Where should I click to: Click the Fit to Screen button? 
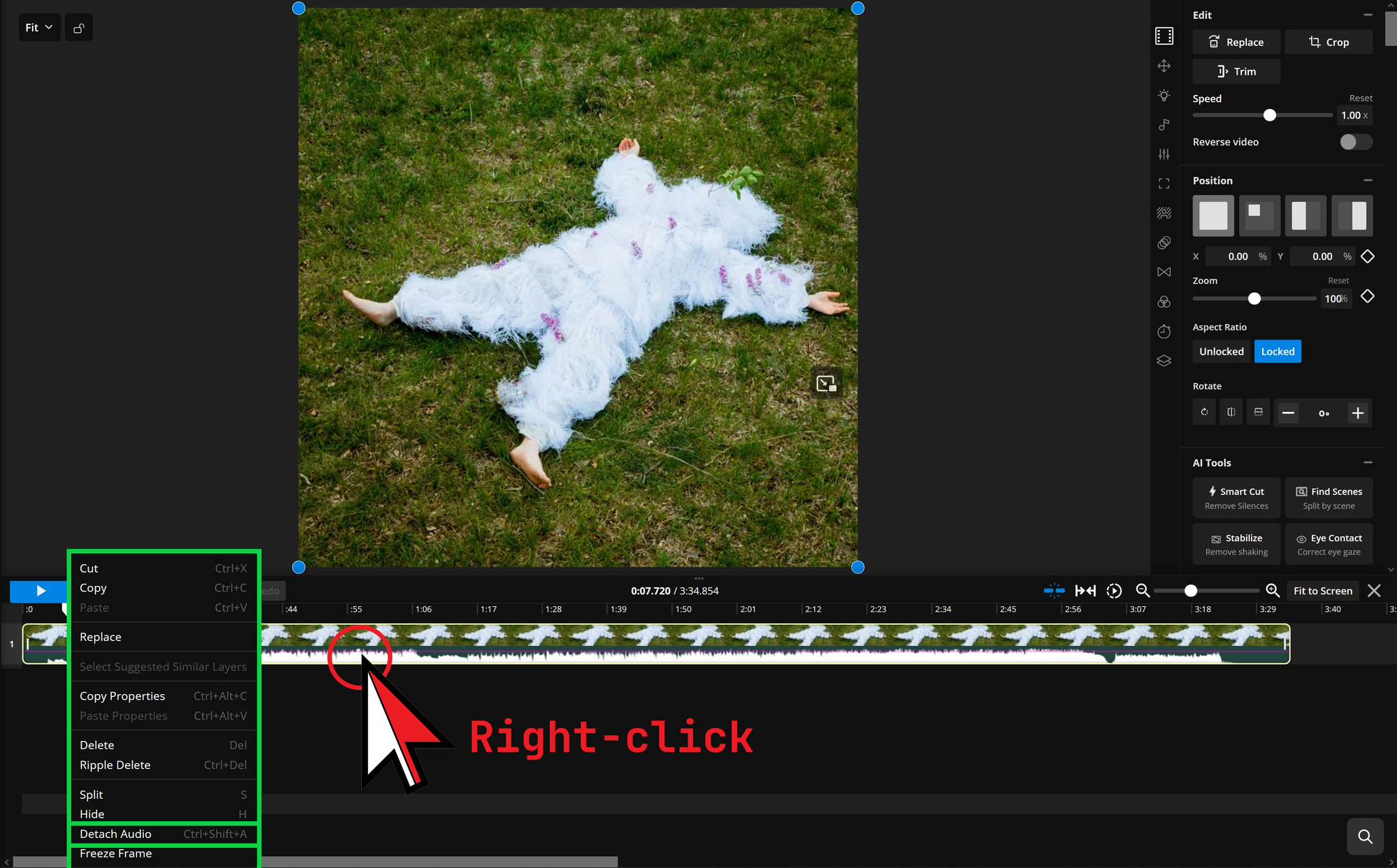click(1322, 590)
